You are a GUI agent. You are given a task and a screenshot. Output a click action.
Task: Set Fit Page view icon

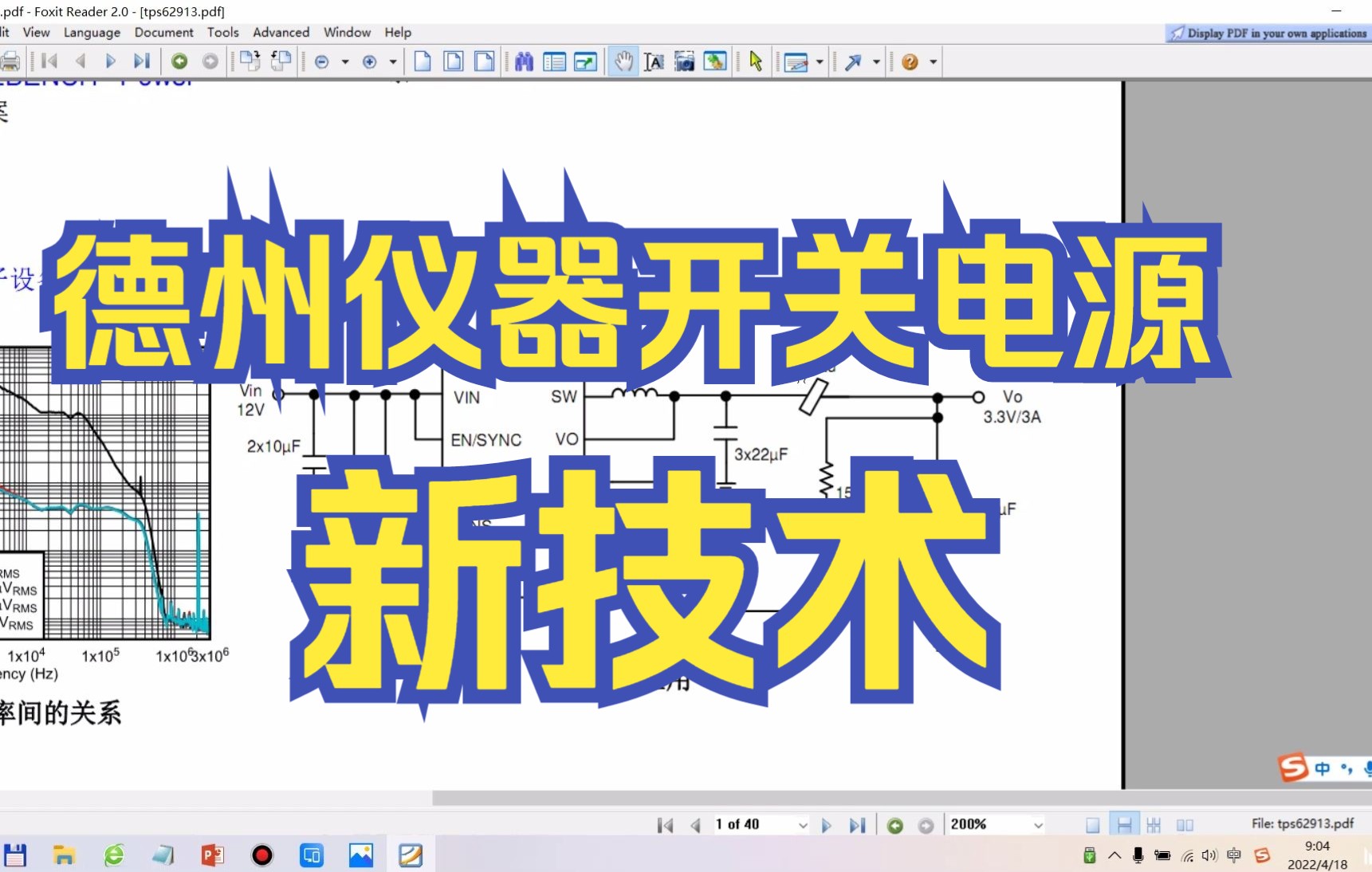[x=453, y=61]
